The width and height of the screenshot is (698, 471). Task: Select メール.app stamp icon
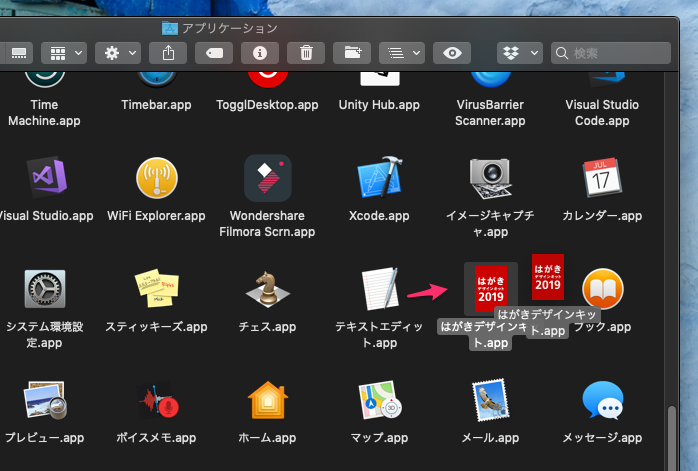tap(491, 400)
